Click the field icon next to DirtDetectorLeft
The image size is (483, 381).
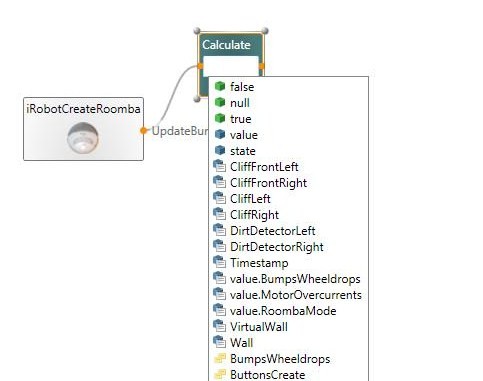coord(219,230)
